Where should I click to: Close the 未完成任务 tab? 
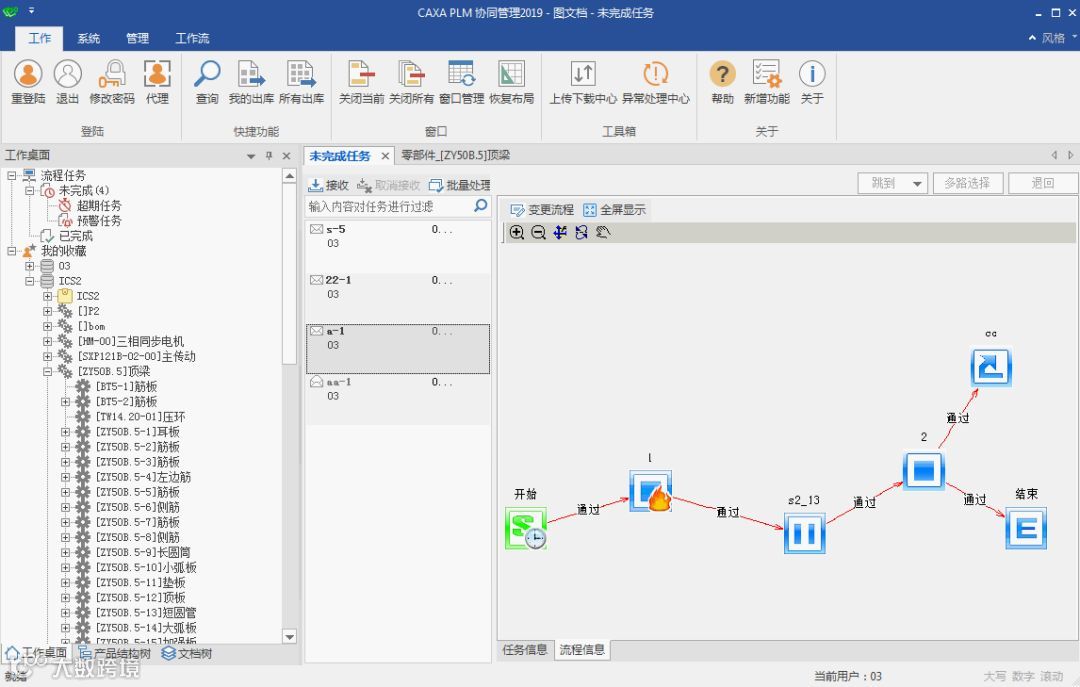tap(385, 156)
